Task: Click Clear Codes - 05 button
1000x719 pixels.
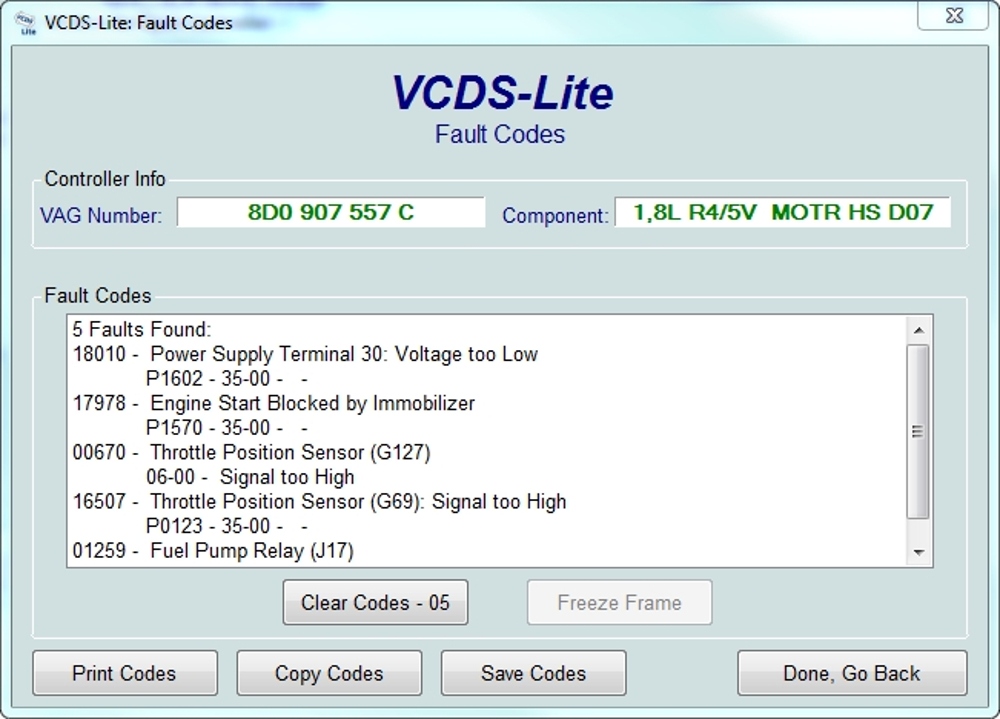Action: pyautogui.click(x=376, y=602)
